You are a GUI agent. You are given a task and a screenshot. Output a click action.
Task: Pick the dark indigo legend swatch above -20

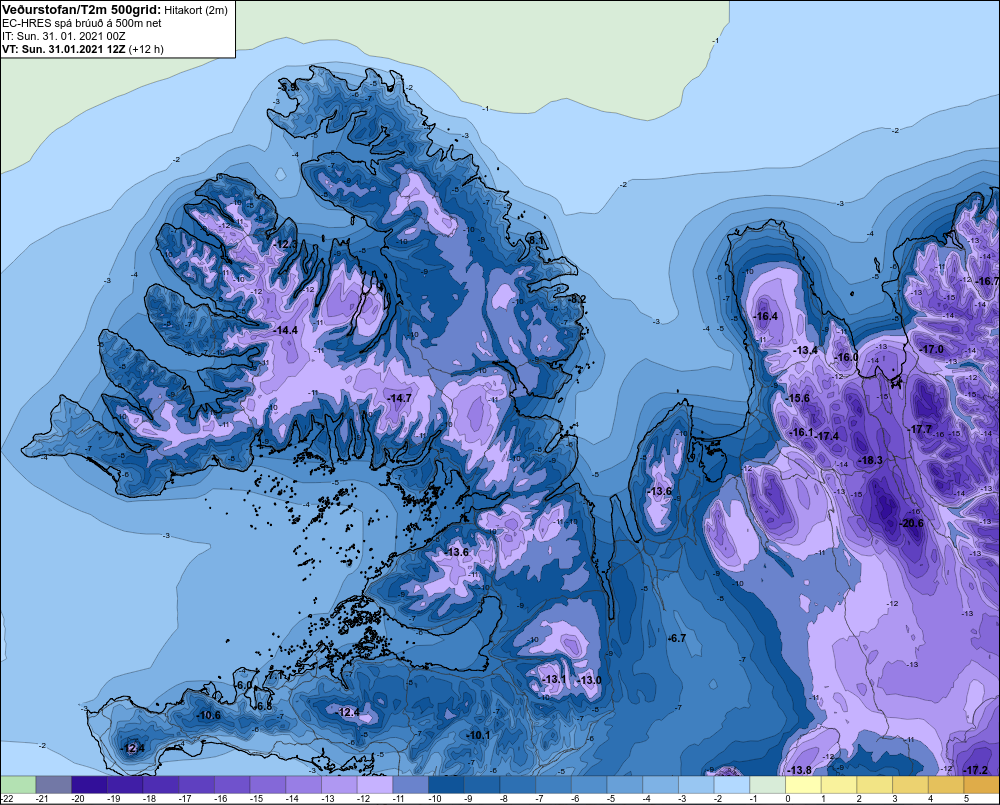pyautogui.click(x=89, y=785)
